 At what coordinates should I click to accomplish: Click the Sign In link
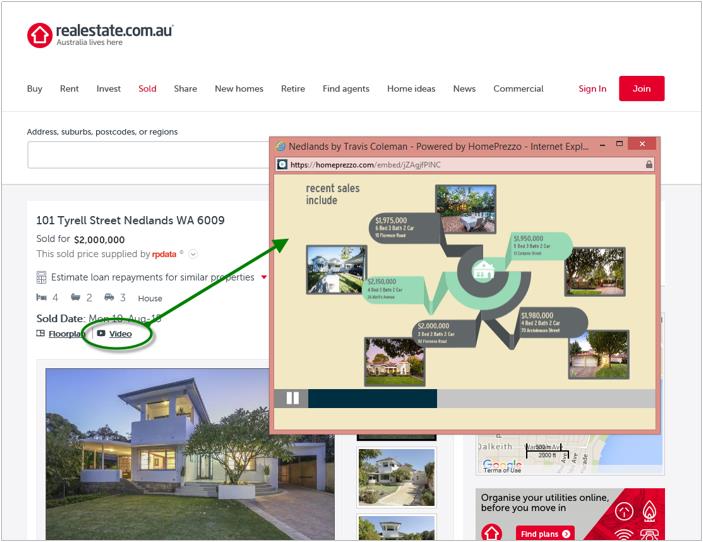pyautogui.click(x=592, y=89)
